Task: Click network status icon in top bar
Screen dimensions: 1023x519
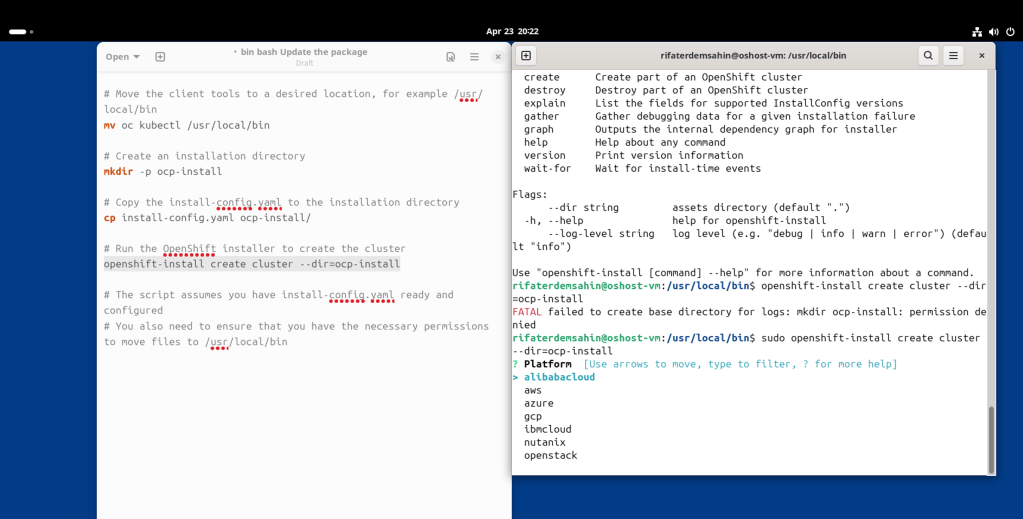Action: click(977, 31)
